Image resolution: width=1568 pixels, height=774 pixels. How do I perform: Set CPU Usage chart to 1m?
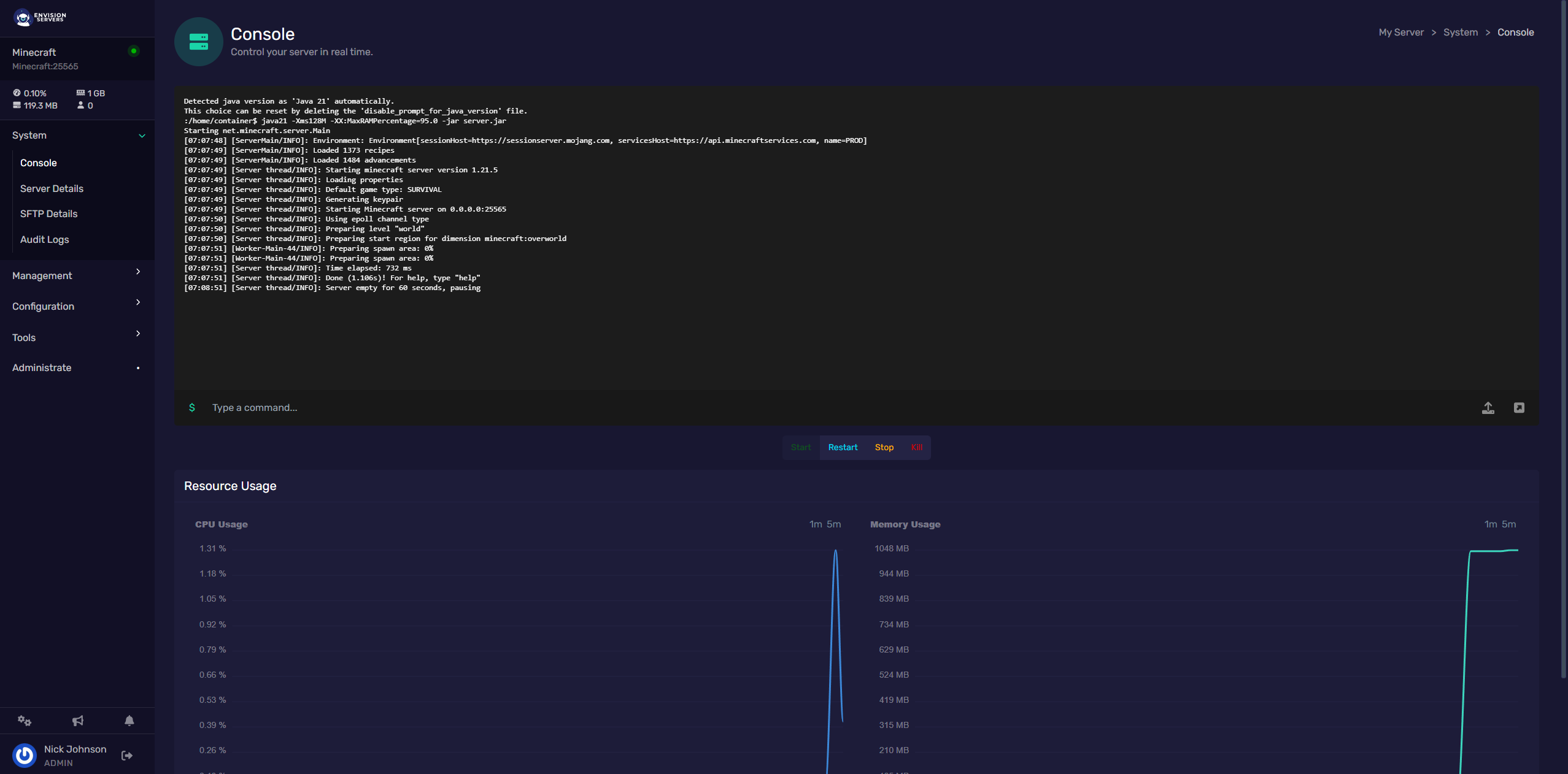815,524
